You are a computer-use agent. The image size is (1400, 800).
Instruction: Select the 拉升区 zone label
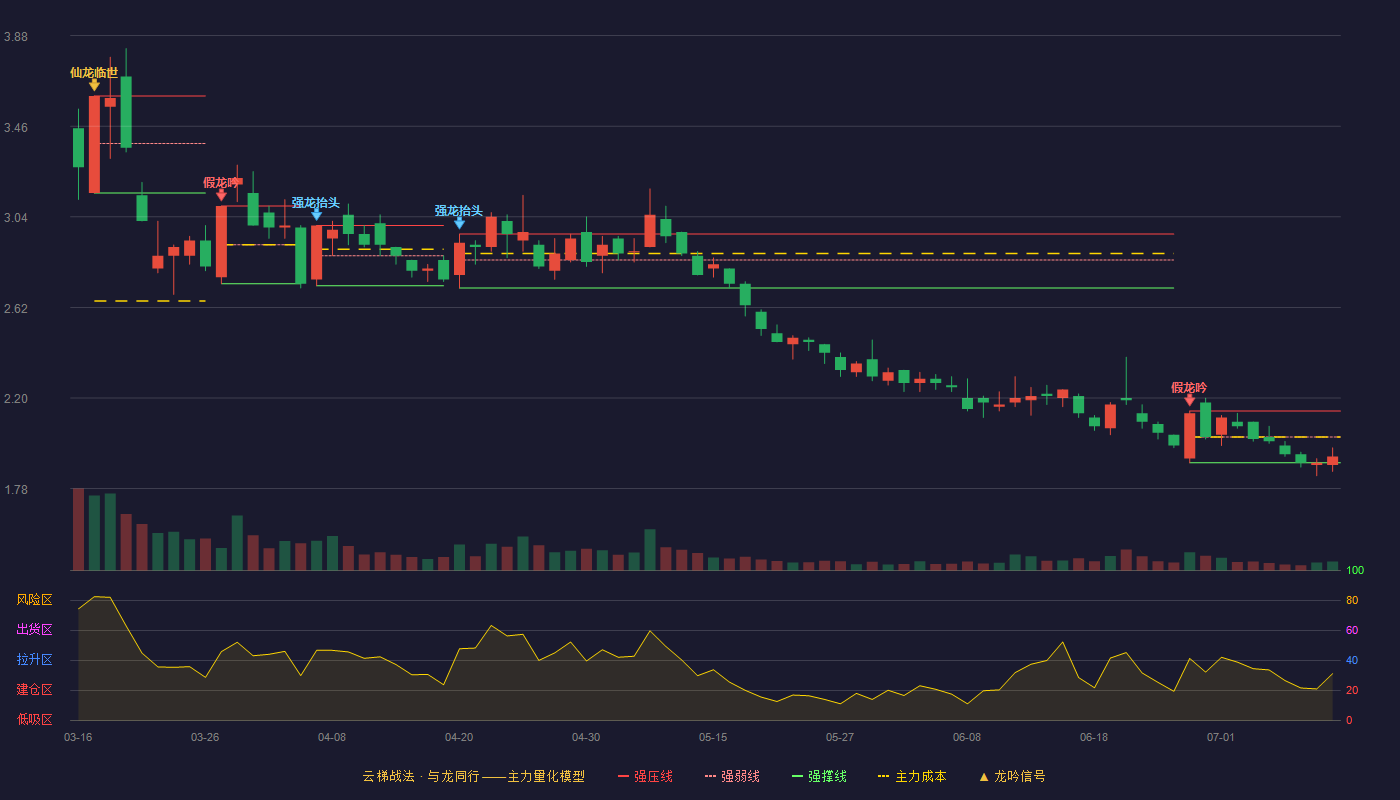tap(35, 660)
